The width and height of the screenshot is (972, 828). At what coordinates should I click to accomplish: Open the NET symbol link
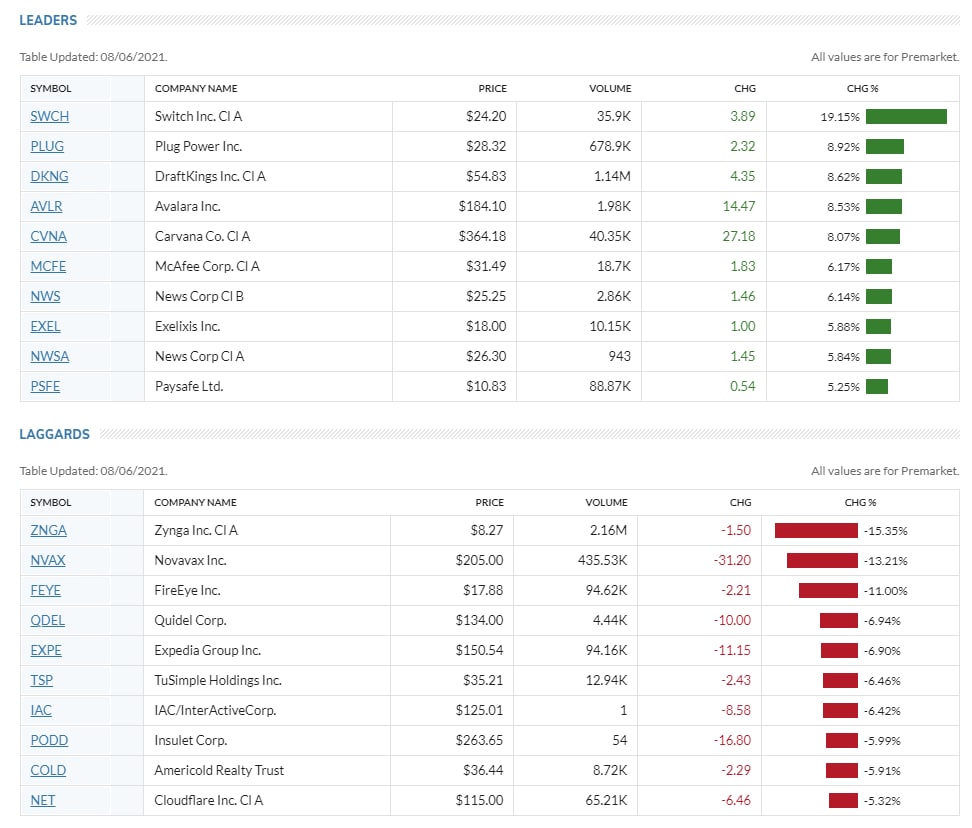tap(43, 801)
